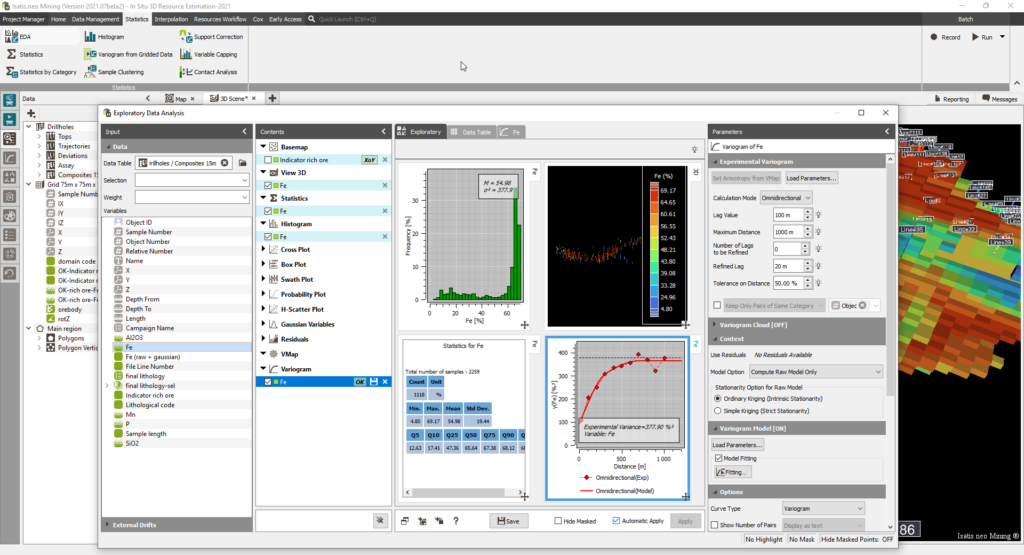
Task: Open Sample Clustering tool
Action: (114, 72)
